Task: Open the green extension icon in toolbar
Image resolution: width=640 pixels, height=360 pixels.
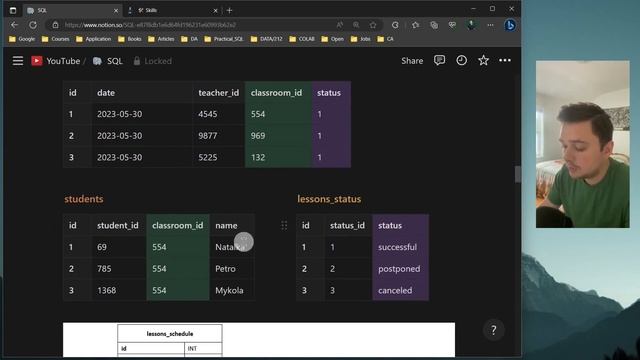Action: pyautogui.click(x=471, y=25)
